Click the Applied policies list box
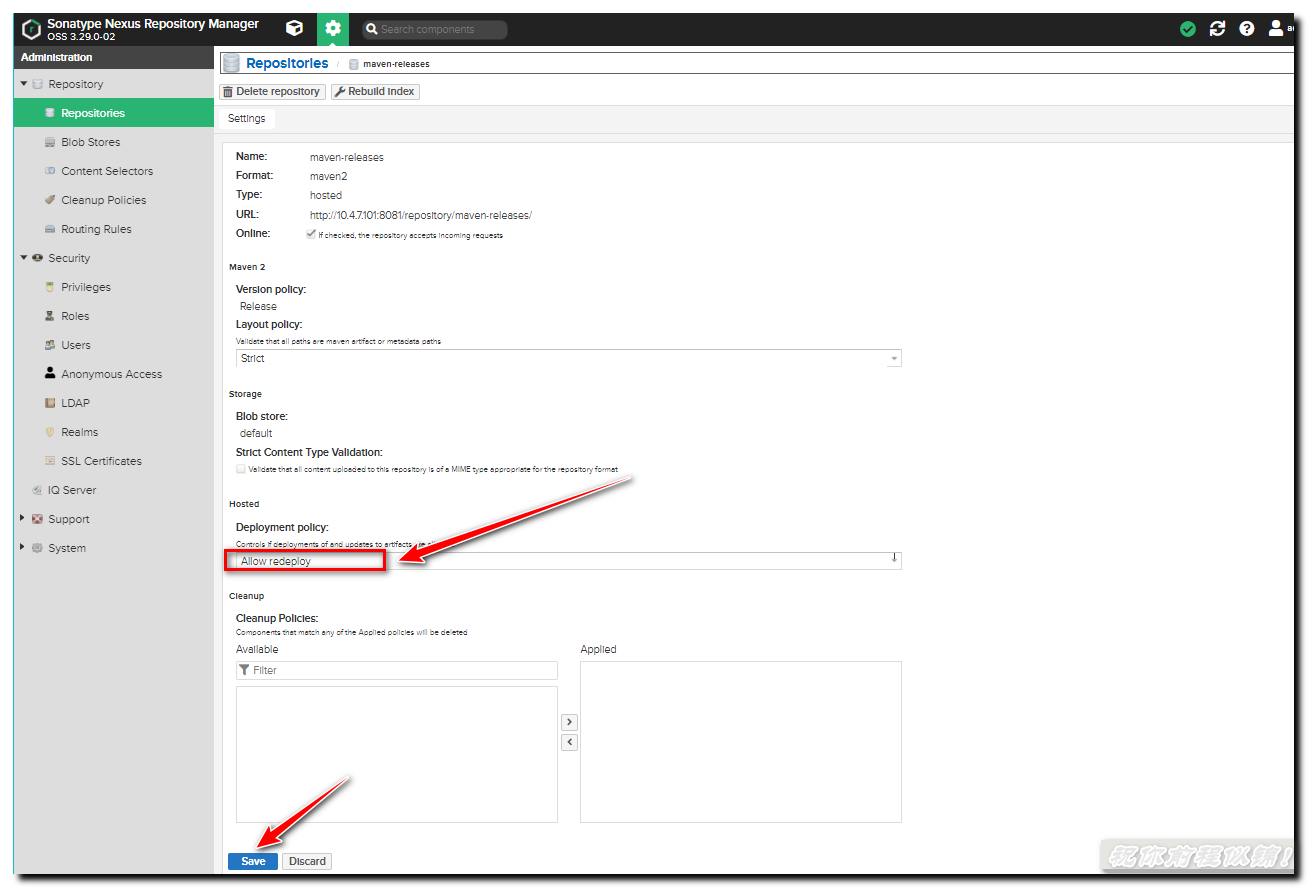This screenshot has width=1308, height=888. 741,742
